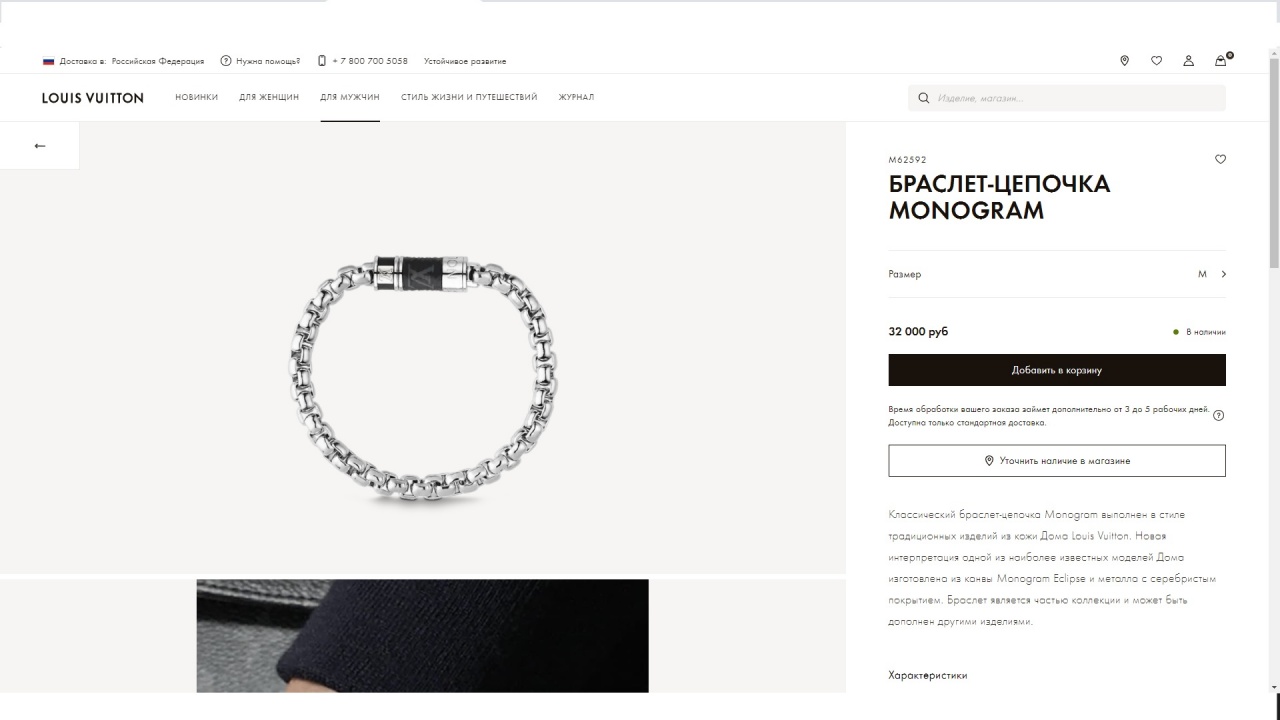
Task: Open the account profile icon
Action: 1188,61
